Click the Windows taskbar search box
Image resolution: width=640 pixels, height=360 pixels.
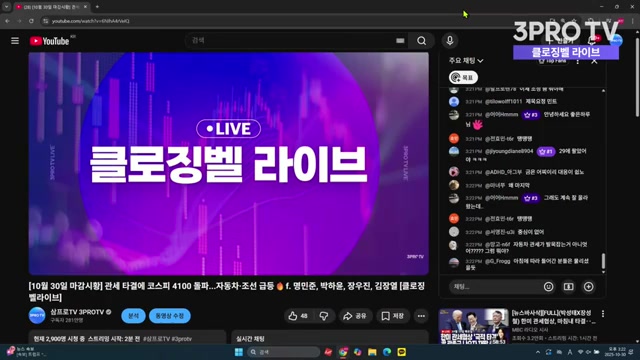pos(283,352)
